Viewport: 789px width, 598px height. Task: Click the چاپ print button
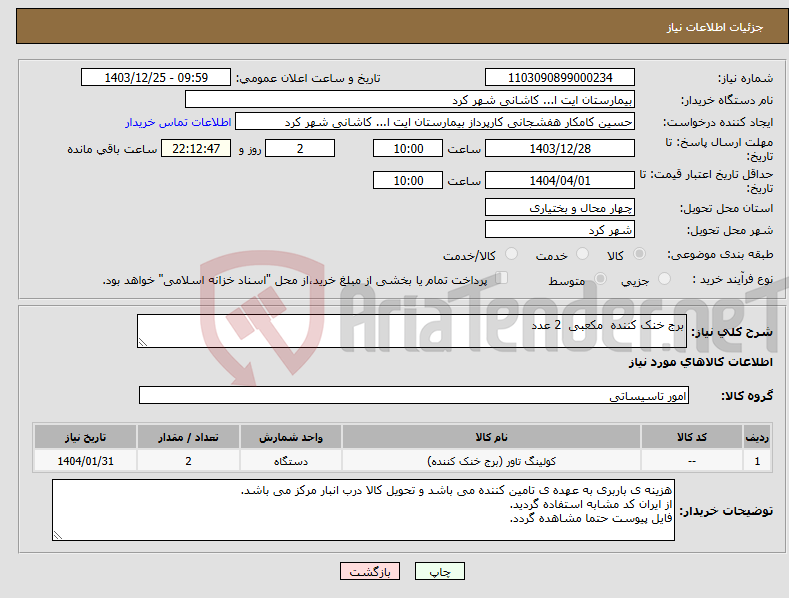[x=440, y=572]
